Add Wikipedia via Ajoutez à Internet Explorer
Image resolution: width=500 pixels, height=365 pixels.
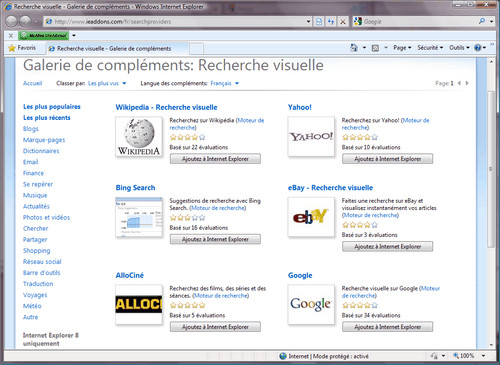point(215,159)
